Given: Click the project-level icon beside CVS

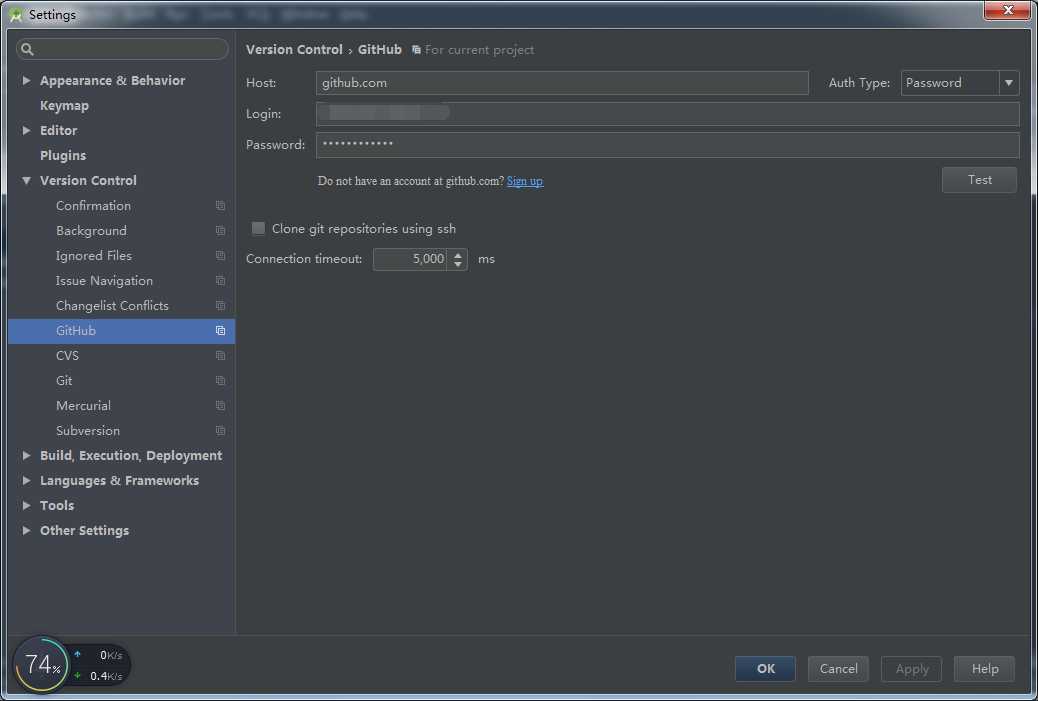Looking at the screenshot, I should tap(220, 356).
